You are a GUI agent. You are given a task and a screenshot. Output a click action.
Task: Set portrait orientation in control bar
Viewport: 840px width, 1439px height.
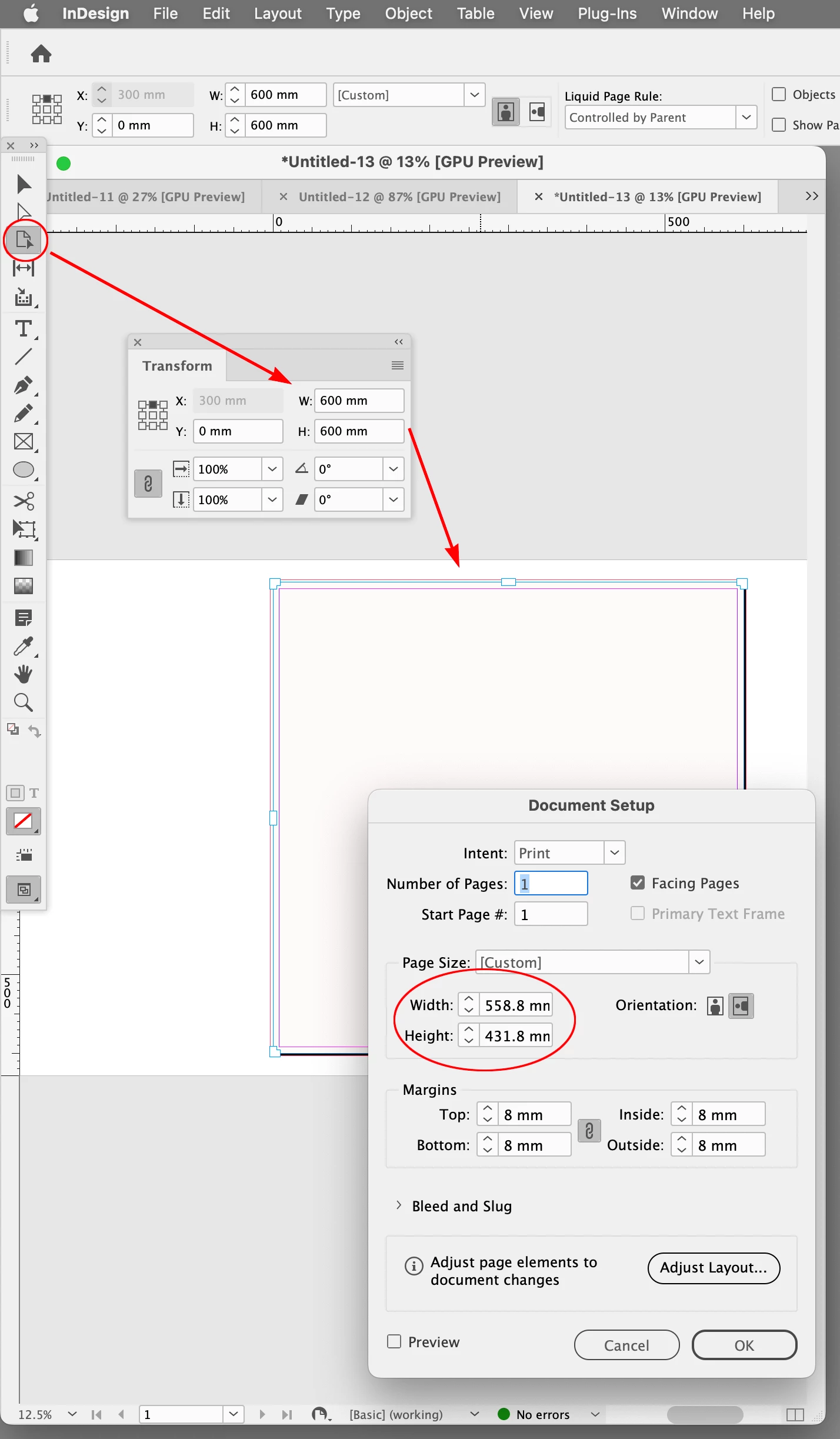pyautogui.click(x=506, y=111)
